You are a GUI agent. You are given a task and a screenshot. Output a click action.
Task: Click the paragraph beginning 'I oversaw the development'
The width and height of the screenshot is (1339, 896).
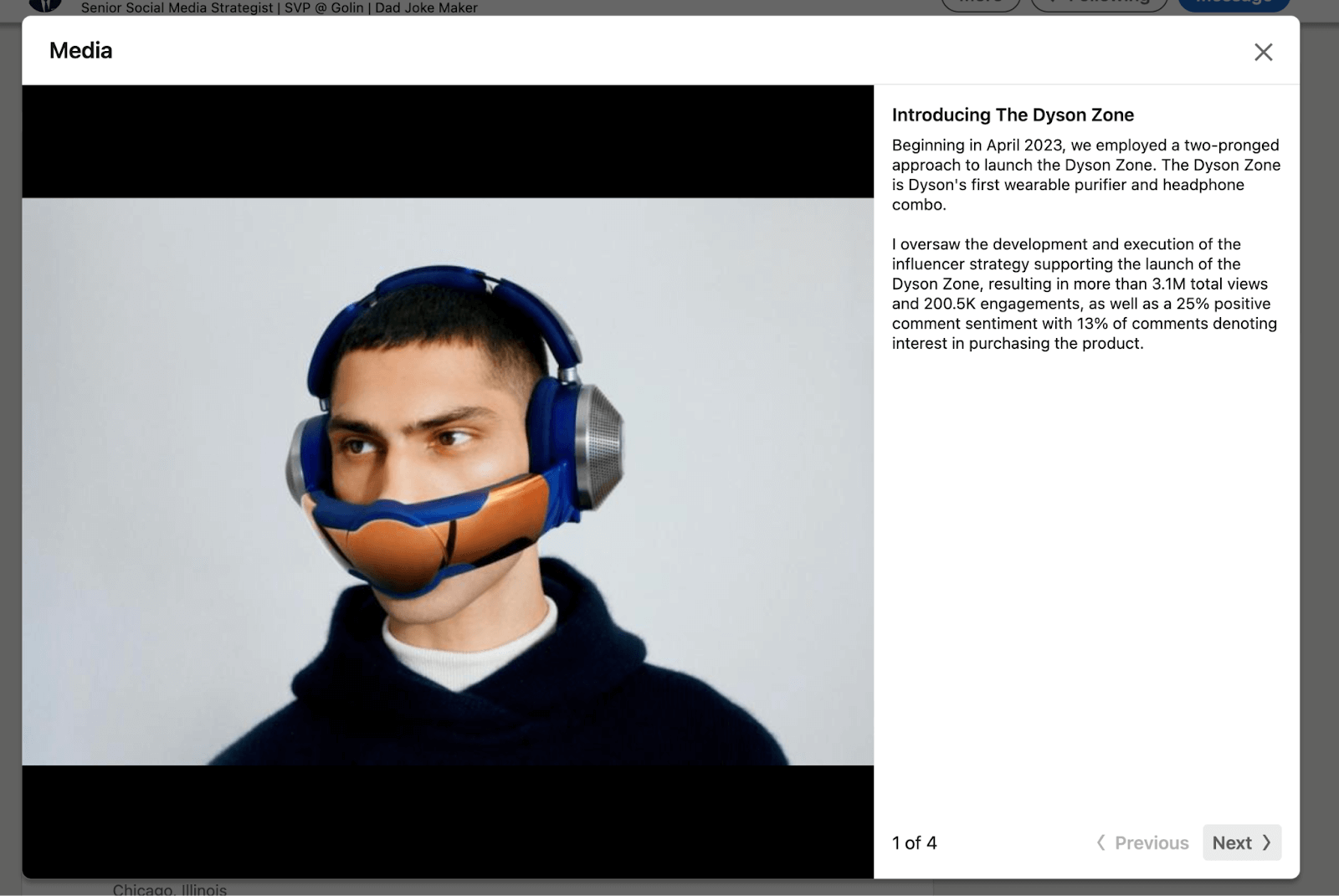[1085, 294]
